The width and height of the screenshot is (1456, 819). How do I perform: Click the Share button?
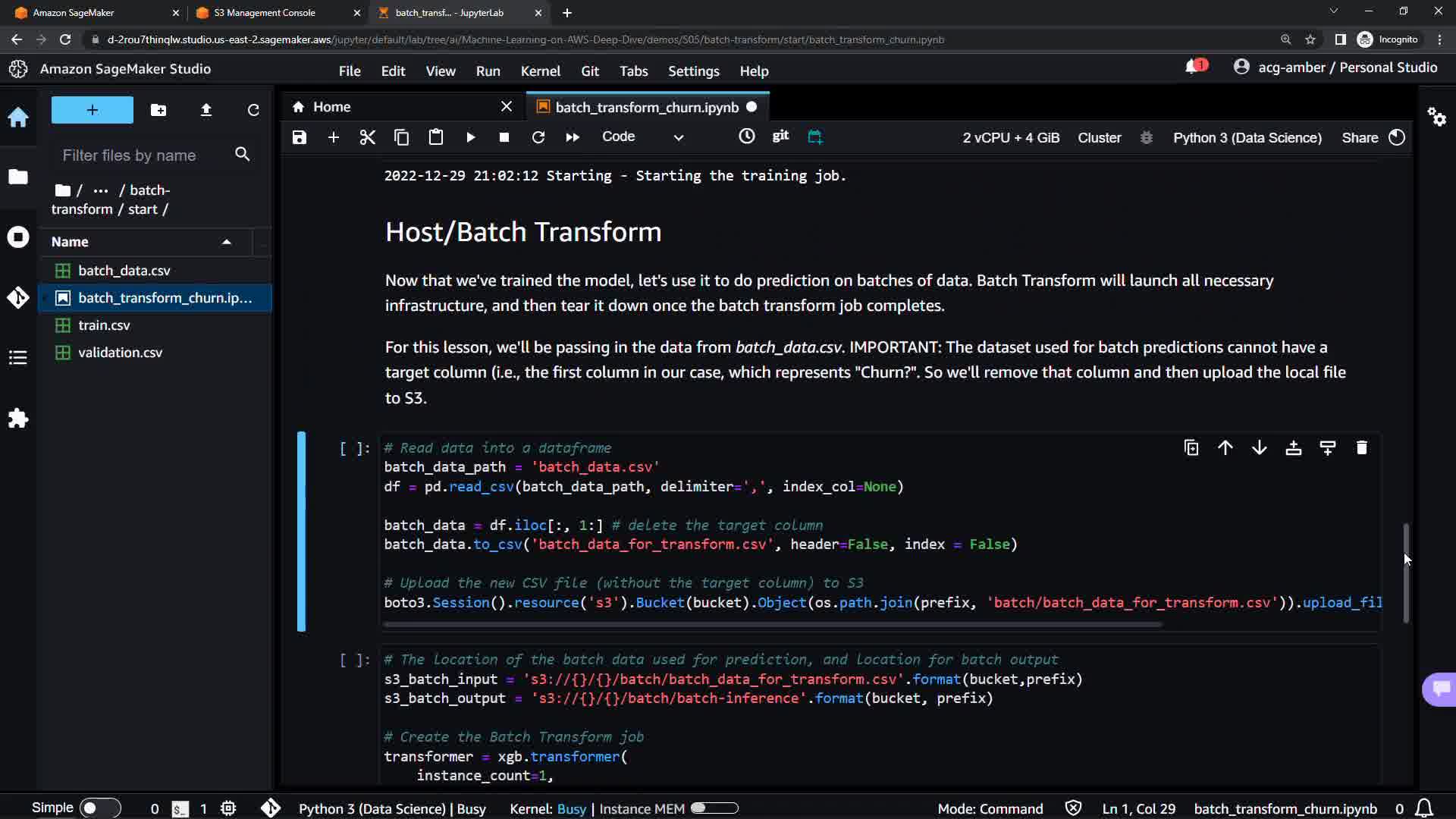point(1360,137)
